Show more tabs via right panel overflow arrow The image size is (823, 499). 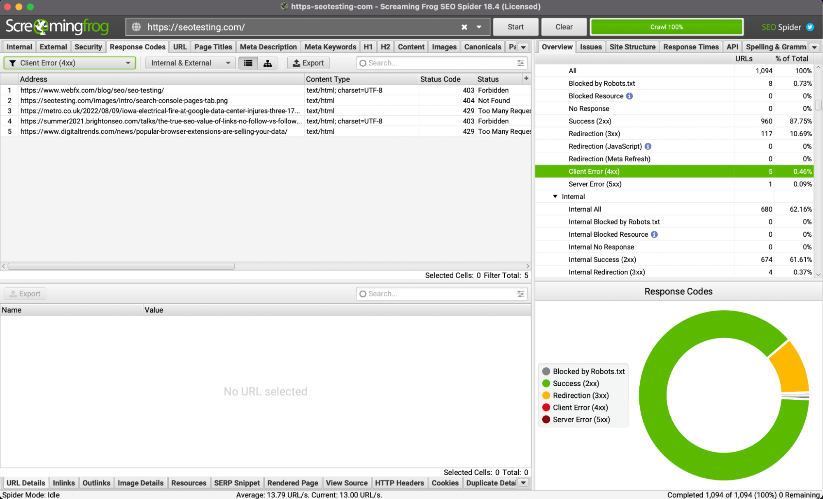tap(815, 46)
